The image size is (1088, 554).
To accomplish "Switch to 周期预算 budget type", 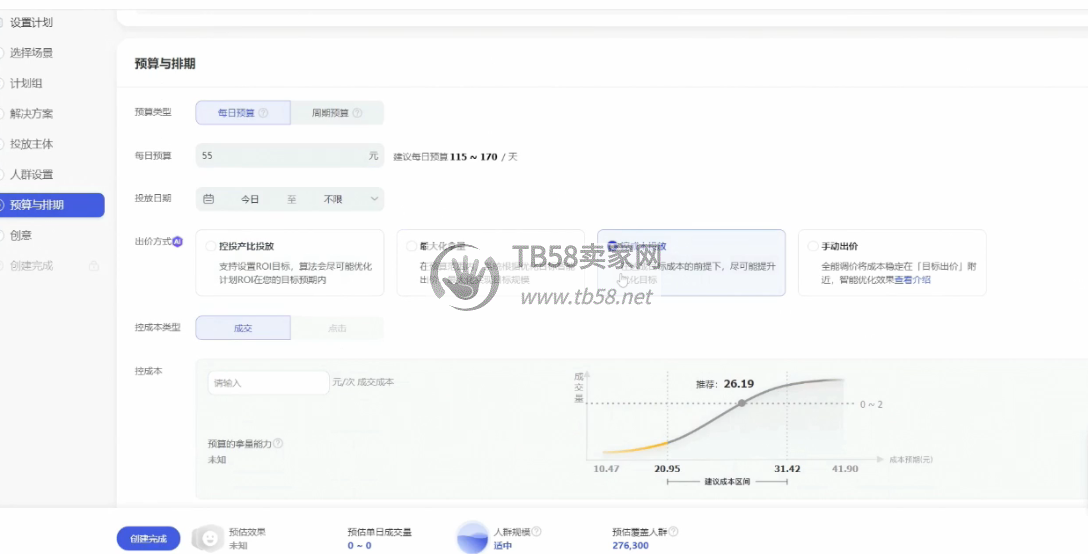I will tap(337, 112).
